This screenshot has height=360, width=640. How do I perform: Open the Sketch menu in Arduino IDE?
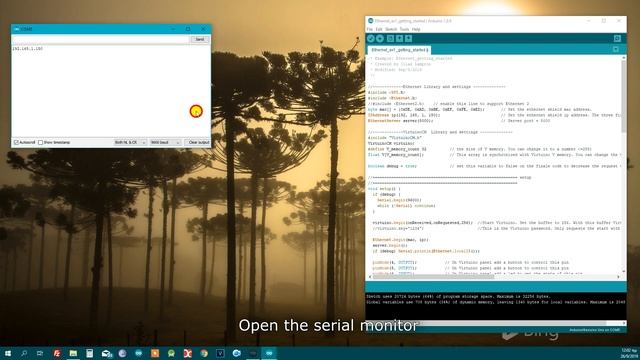point(391,29)
